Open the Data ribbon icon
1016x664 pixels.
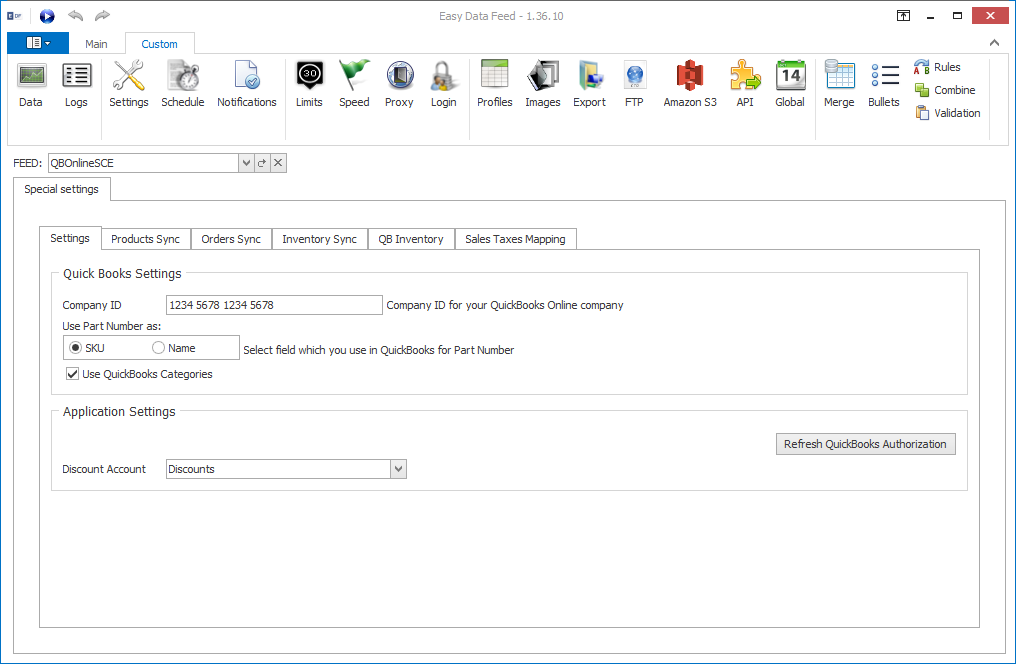pyautogui.click(x=30, y=84)
